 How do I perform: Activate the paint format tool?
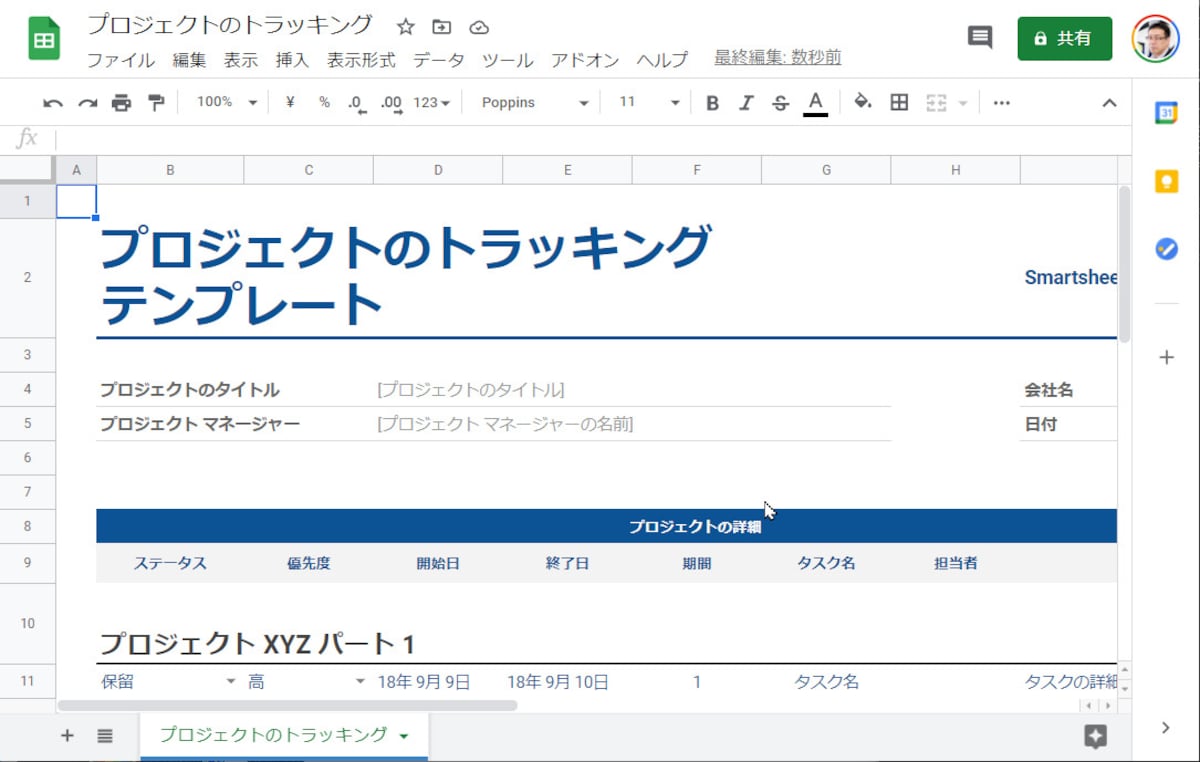156,102
